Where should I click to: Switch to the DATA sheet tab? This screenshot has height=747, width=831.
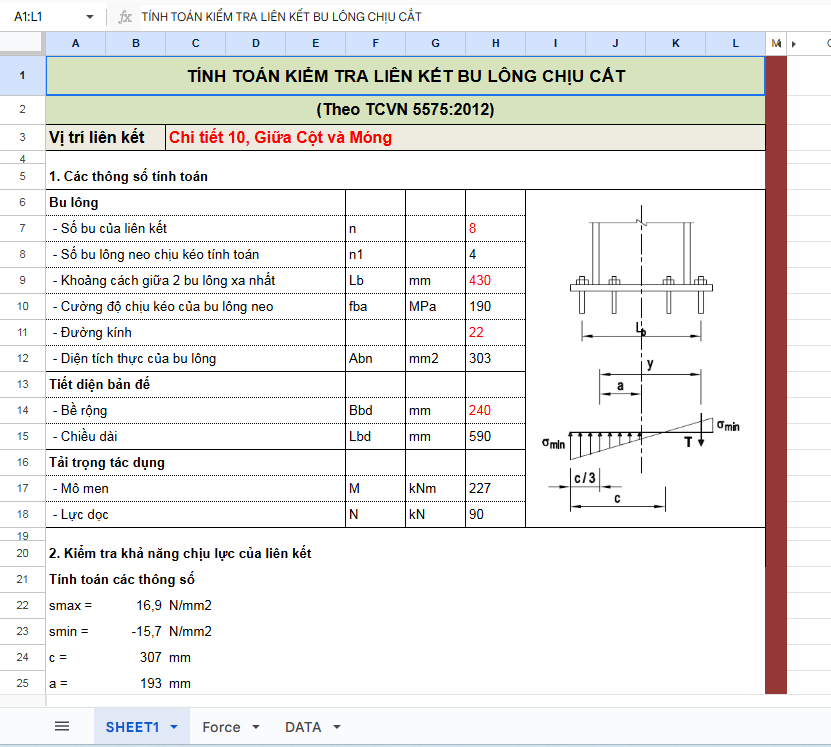[x=305, y=727]
